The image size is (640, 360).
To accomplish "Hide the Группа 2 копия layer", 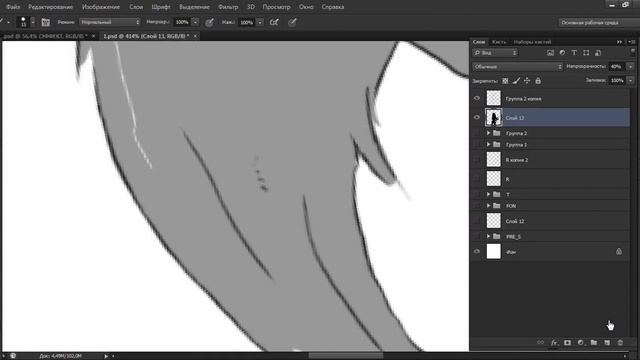I will coord(477,98).
